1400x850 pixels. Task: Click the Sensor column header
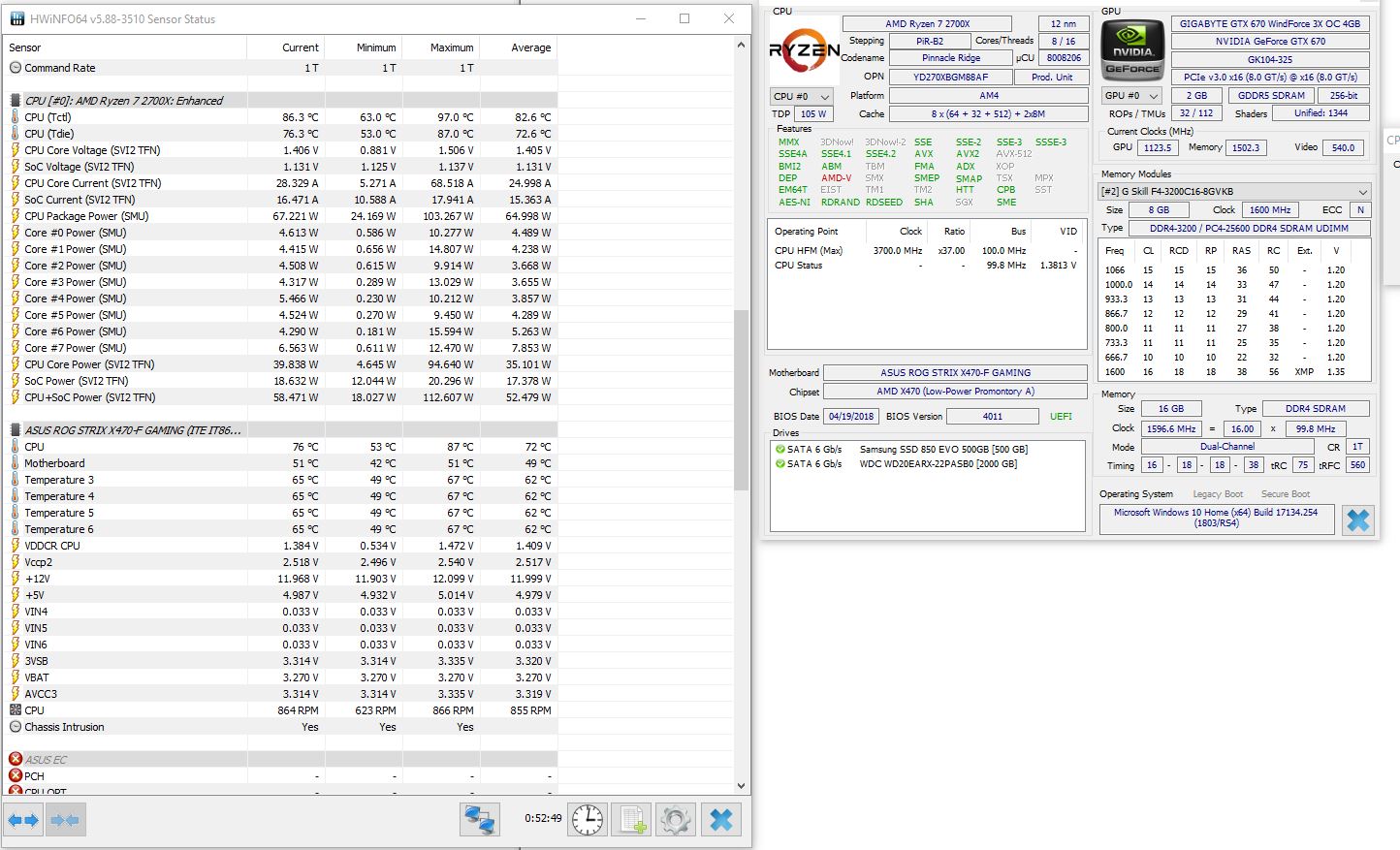pos(125,47)
